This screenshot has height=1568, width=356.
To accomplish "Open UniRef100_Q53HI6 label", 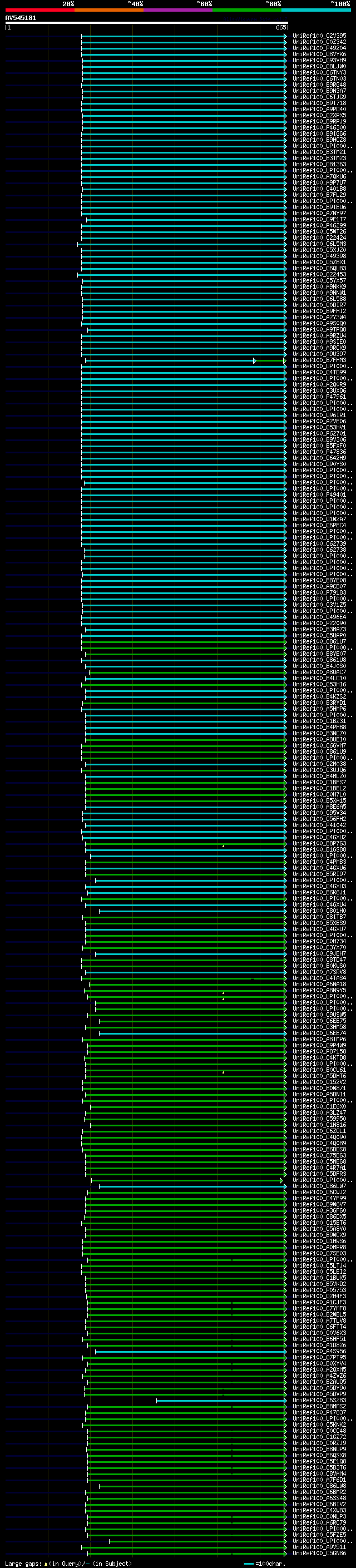I will [319, 684].
